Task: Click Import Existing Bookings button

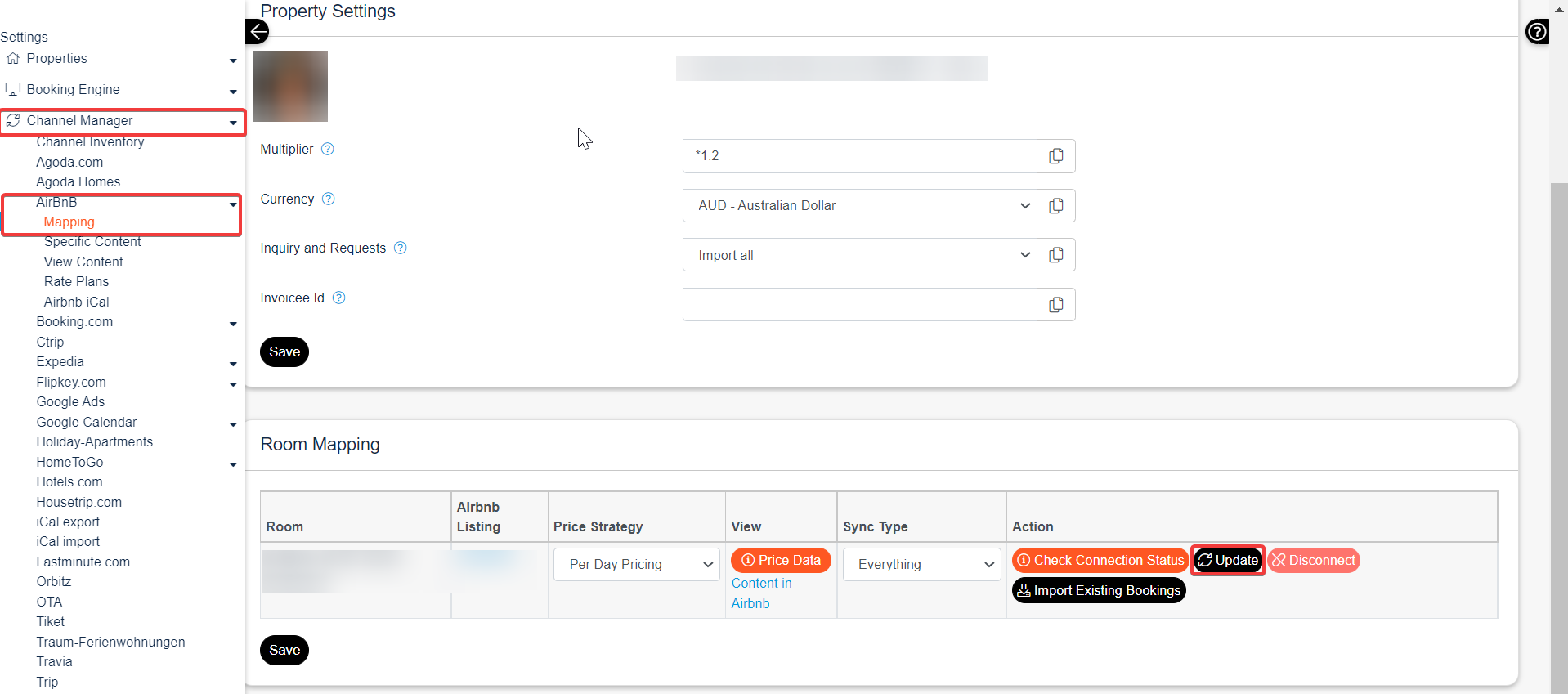Action: pos(1099,590)
